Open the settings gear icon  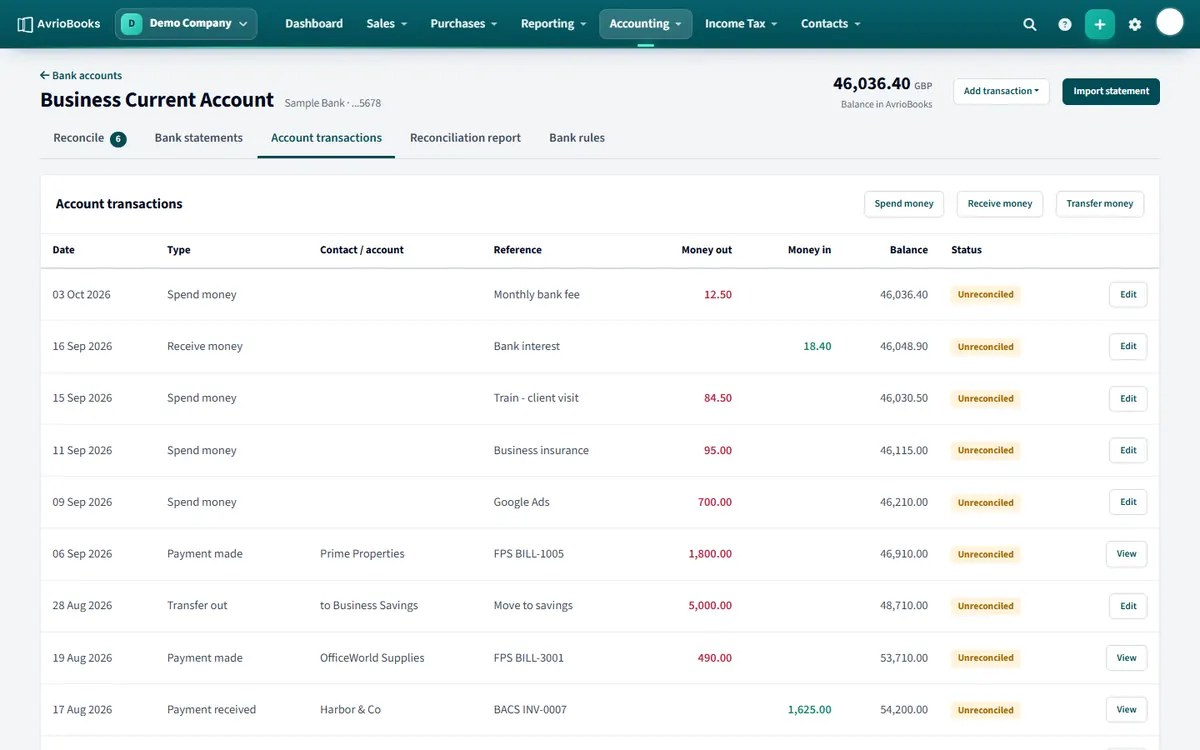pos(1135,24)
